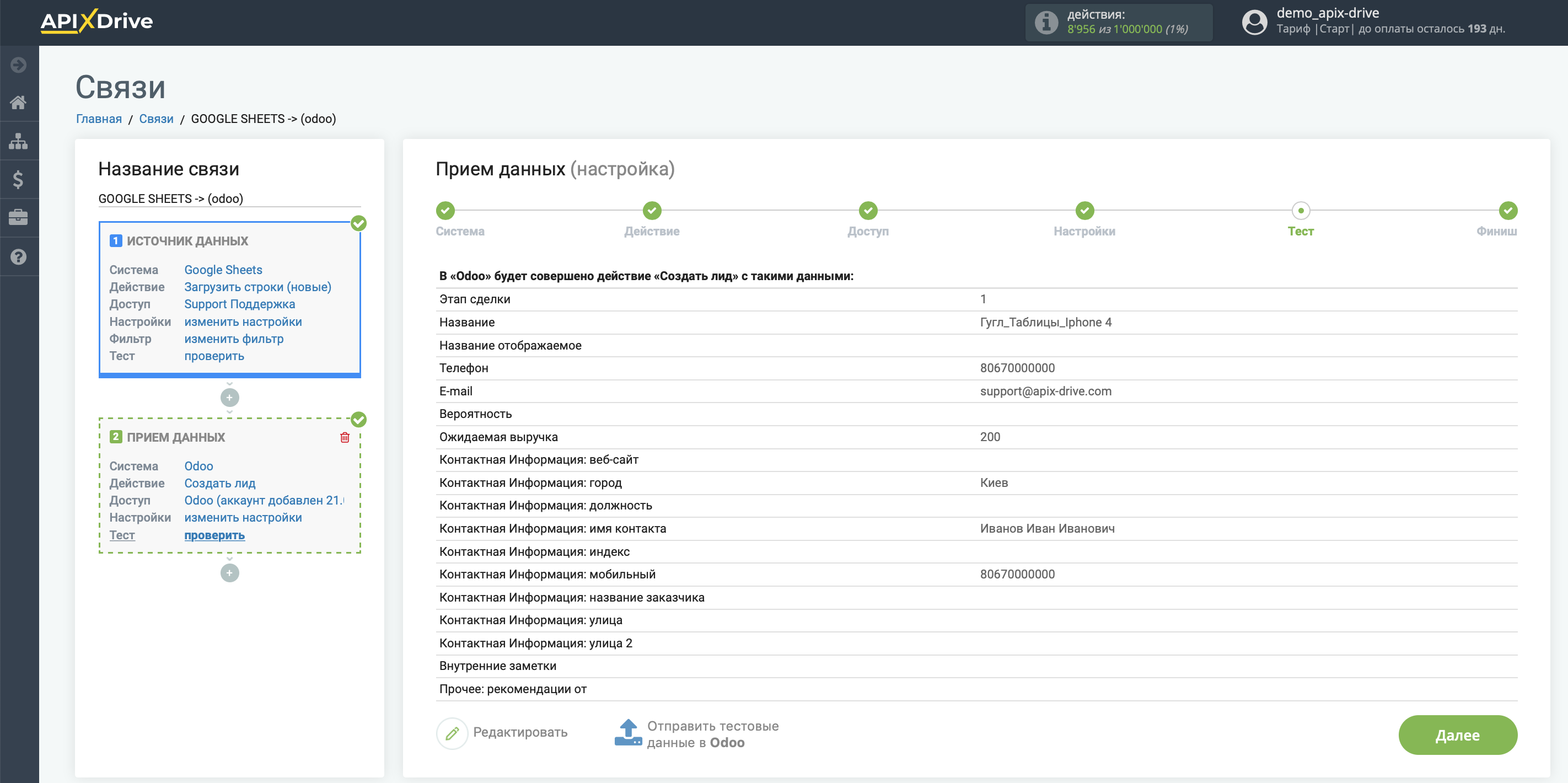Open the Google Sheets system link
The width and height of the screenshot is (1568, 783).
(x=223, y=270)
